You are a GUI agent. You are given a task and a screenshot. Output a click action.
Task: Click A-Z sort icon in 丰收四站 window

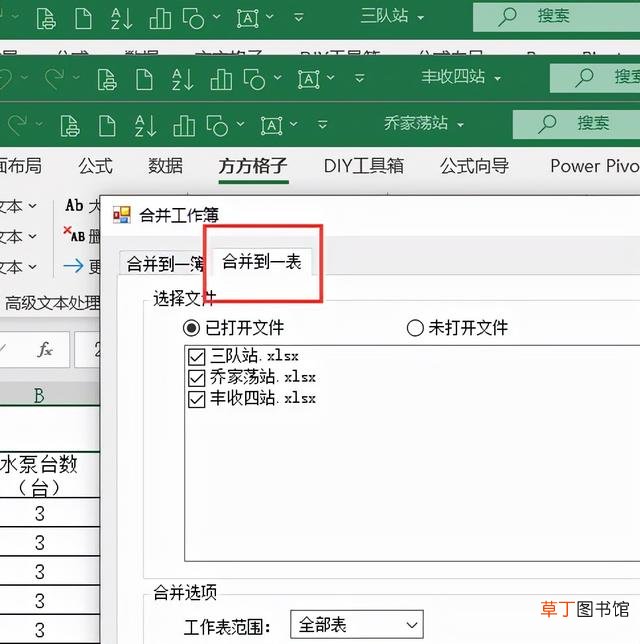pos(182,79)
